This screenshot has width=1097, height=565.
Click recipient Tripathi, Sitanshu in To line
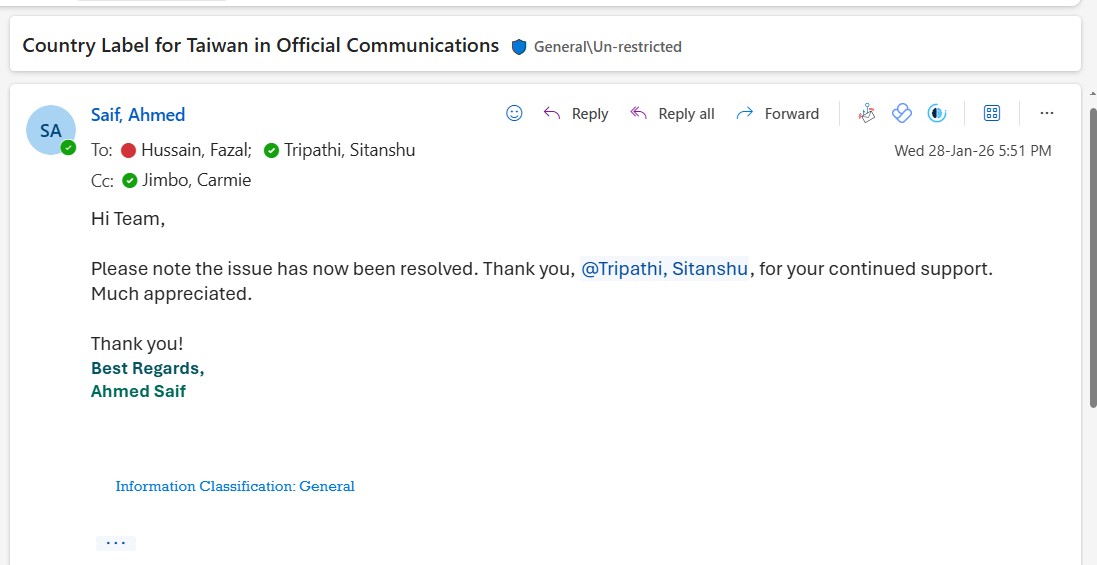tap(339, 150)
